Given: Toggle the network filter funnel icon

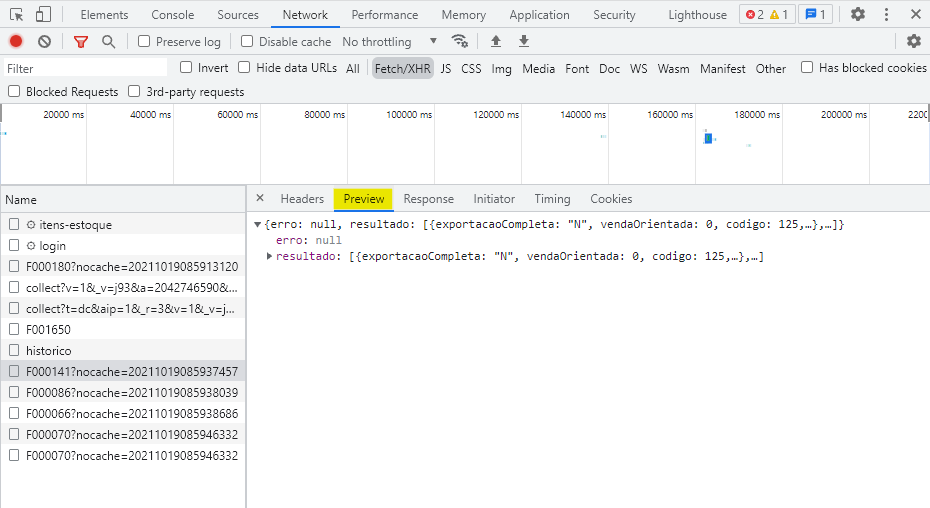Looking at the screenshot, I should point(81,42).
